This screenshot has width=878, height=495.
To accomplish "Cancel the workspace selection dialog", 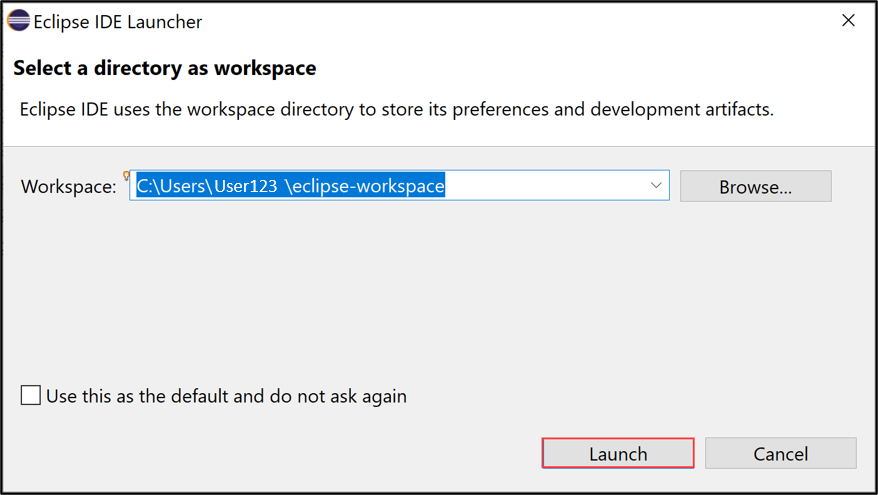I will point(781,453).
